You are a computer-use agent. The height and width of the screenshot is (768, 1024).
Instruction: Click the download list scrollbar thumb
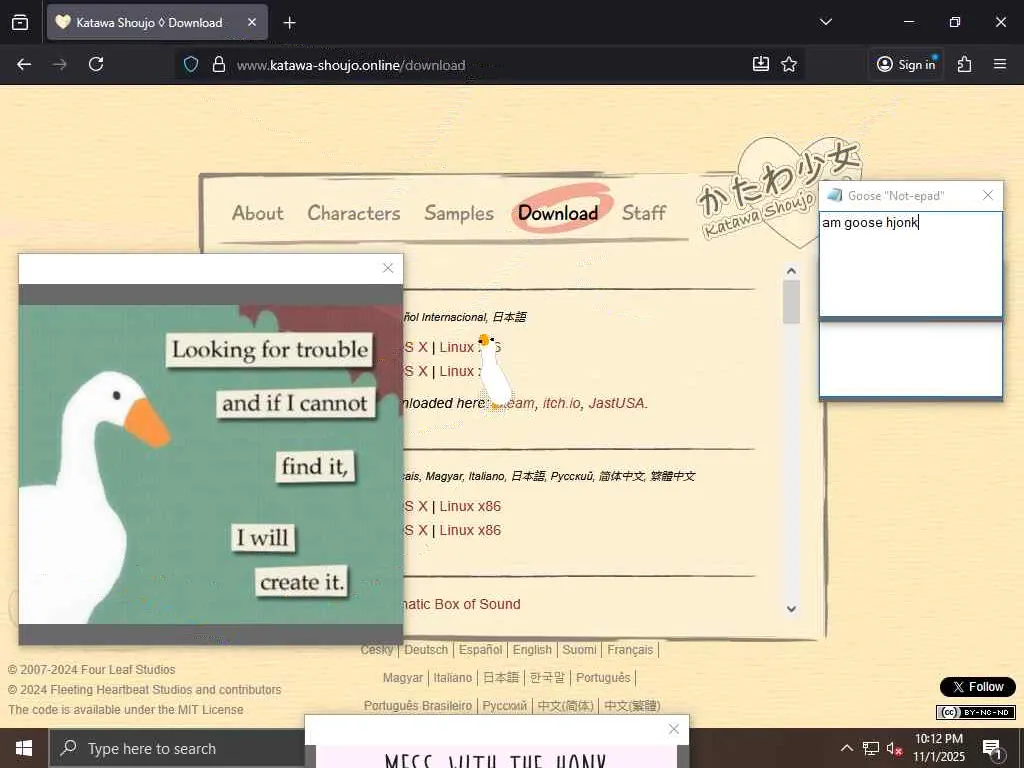click(x=791, y=302)
